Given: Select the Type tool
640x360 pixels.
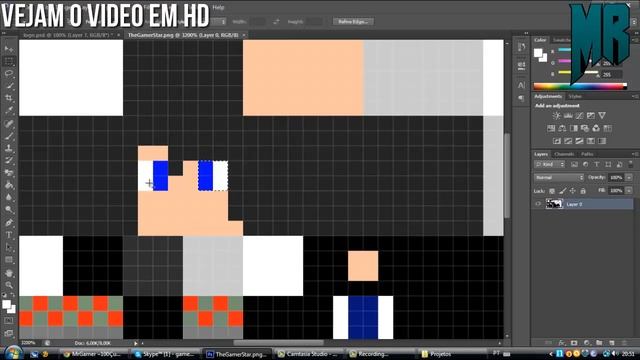Looking at the screenshot, I should pyautogui.click(x=9, y=235).
